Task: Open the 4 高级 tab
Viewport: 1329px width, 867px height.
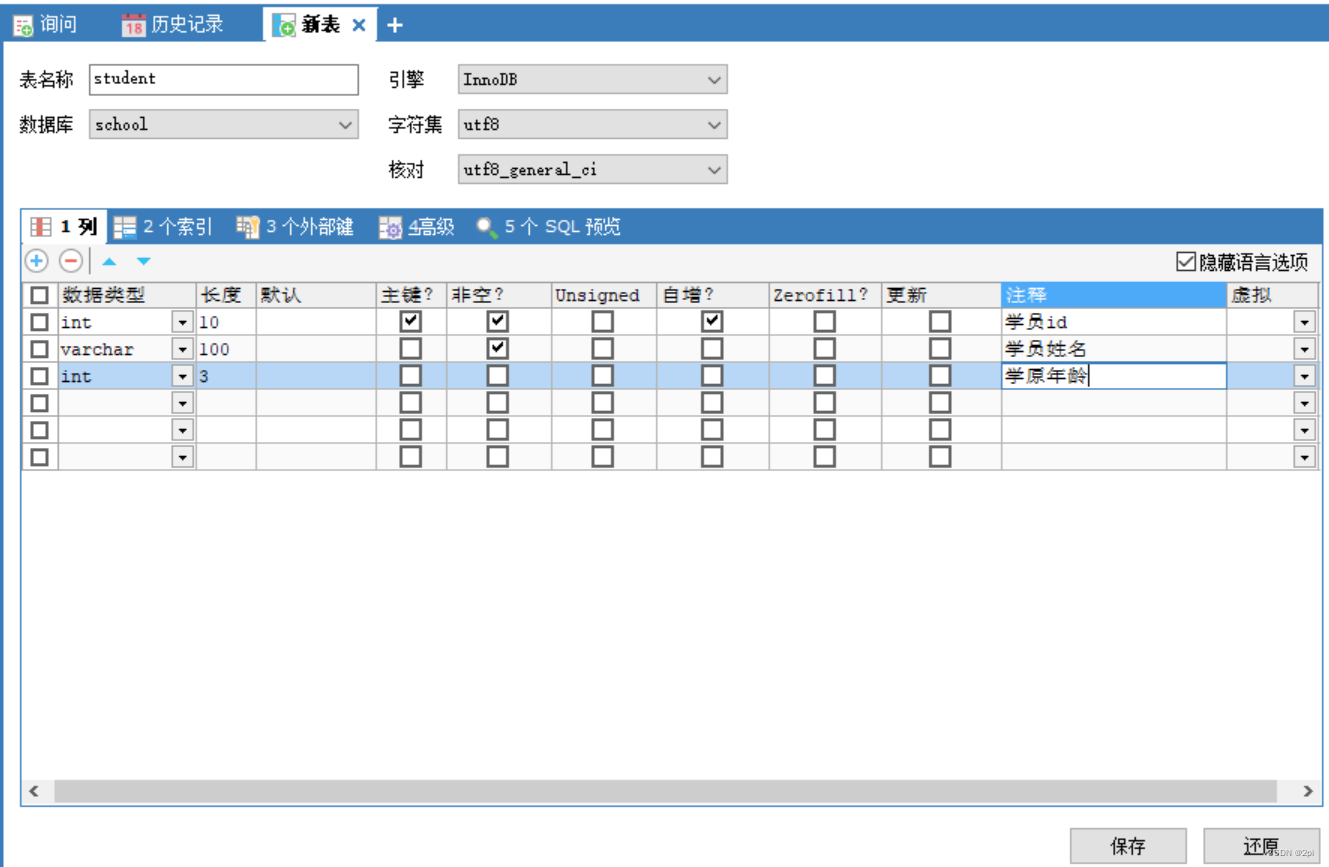Action: (x=417, y=227)
